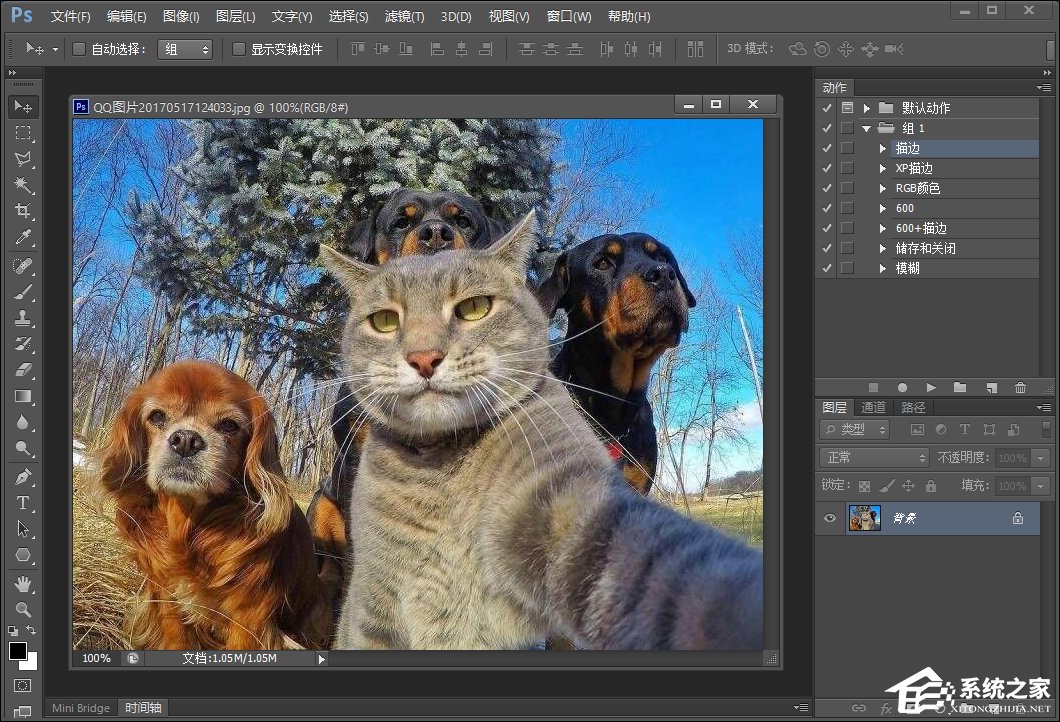Enable the 显示变换控件 checkbox
The height and width of the screenshot is (722, 1060).
pyautogui.click(x=239, y=49)
